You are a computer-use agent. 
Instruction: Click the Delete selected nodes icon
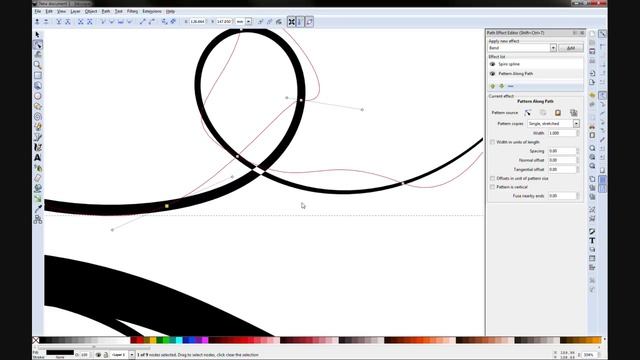point(46,22)
